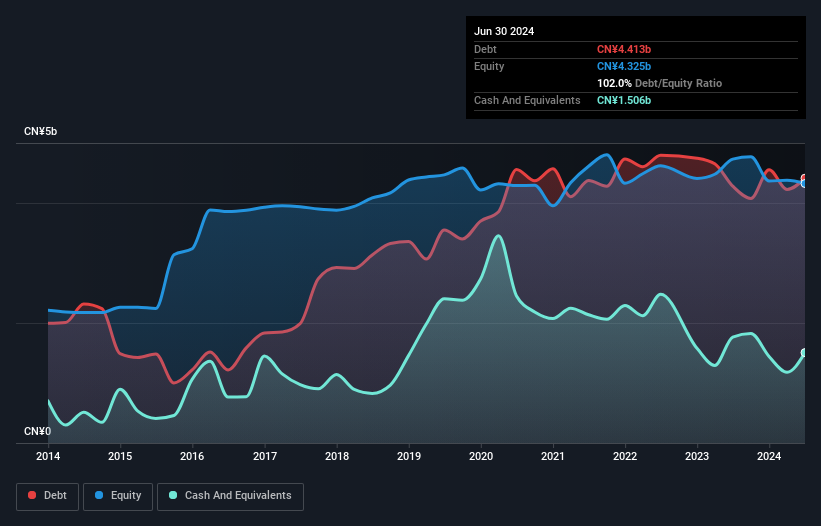Click the 2016 x-axis label
This screenshot has height=526, width=821.
(x=192, y=456)
